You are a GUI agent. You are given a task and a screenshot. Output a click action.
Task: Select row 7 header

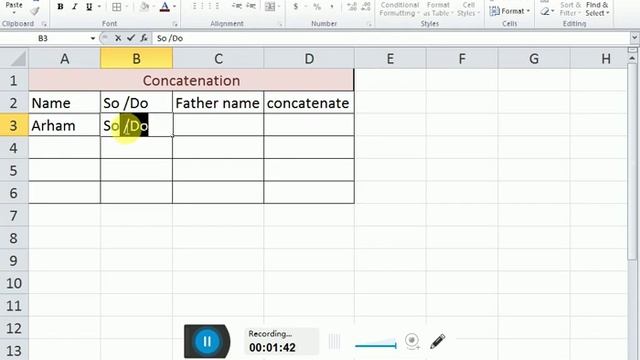coord(14,216)
